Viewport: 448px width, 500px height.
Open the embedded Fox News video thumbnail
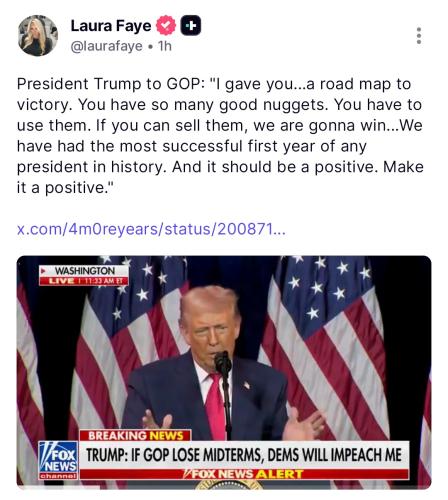224,372
